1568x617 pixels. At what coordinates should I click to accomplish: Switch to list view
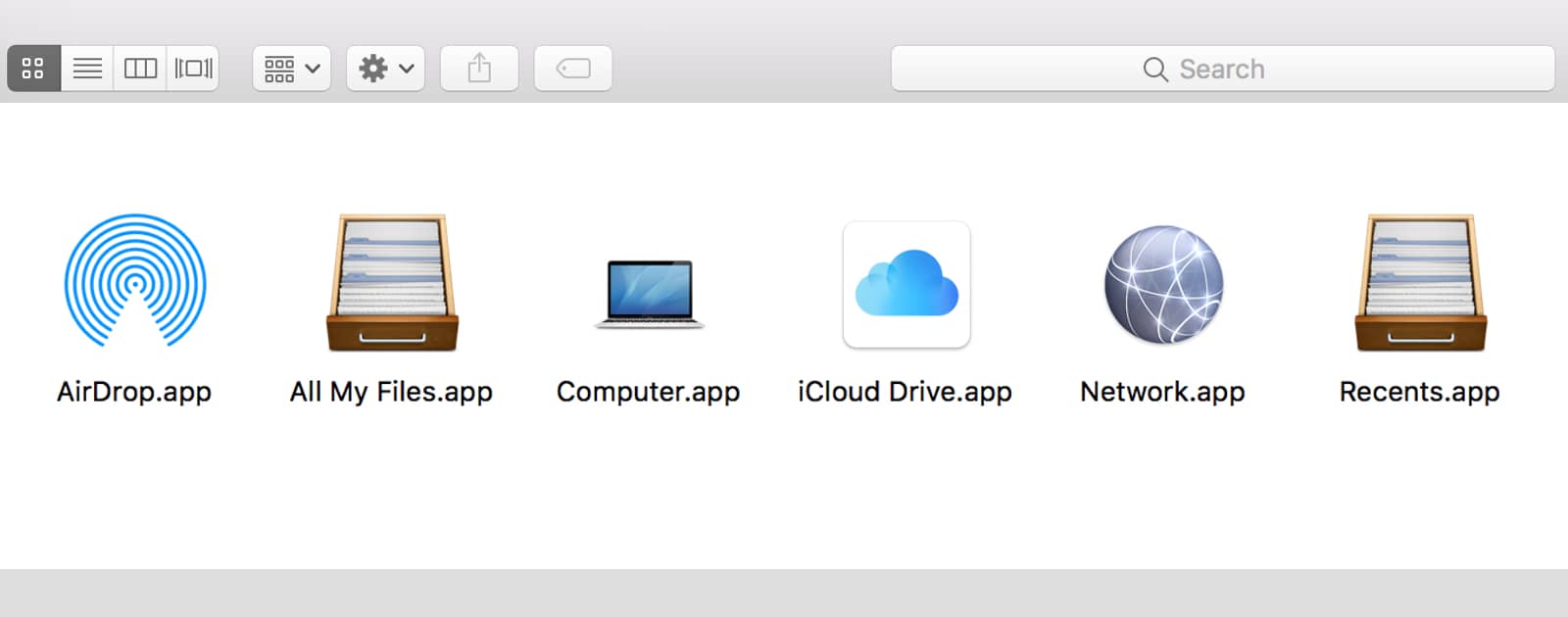87,69
